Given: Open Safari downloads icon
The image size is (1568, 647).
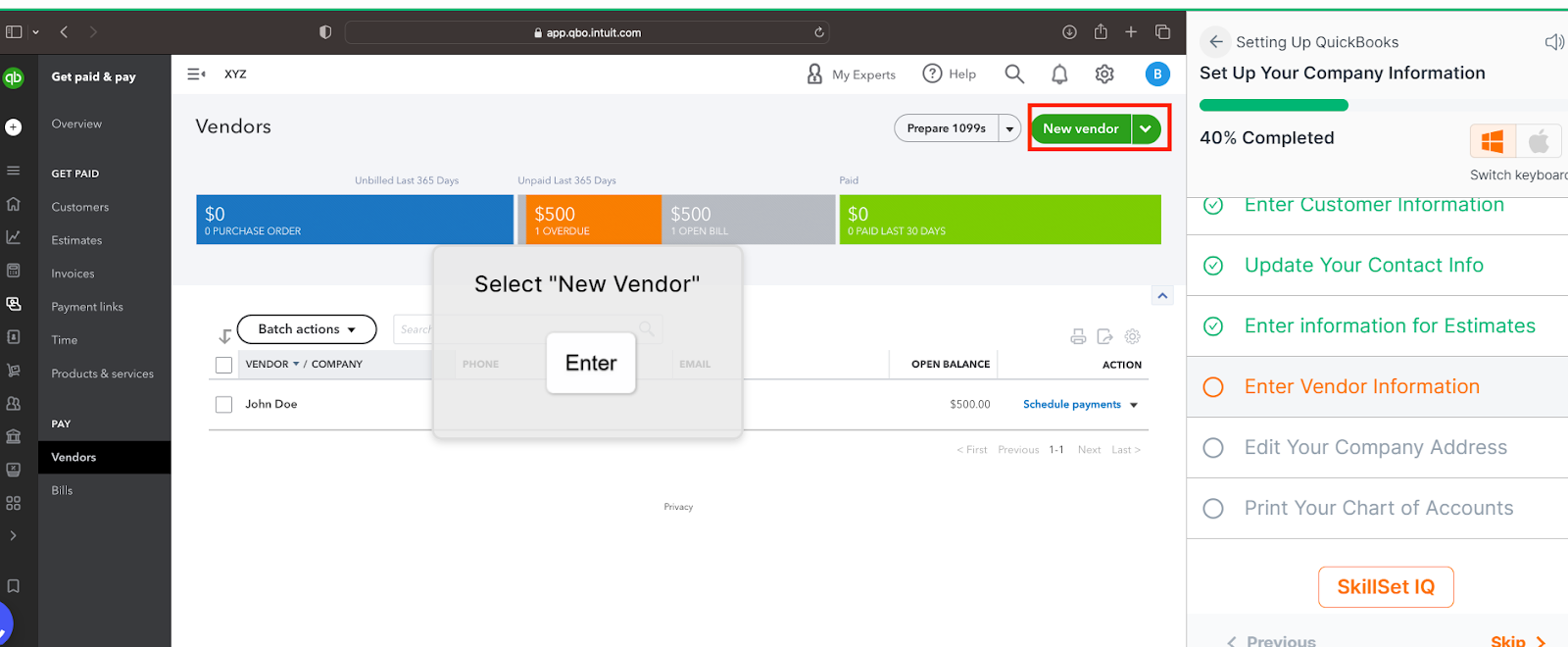Looking at the screenshot, I should pos(1069,32).
